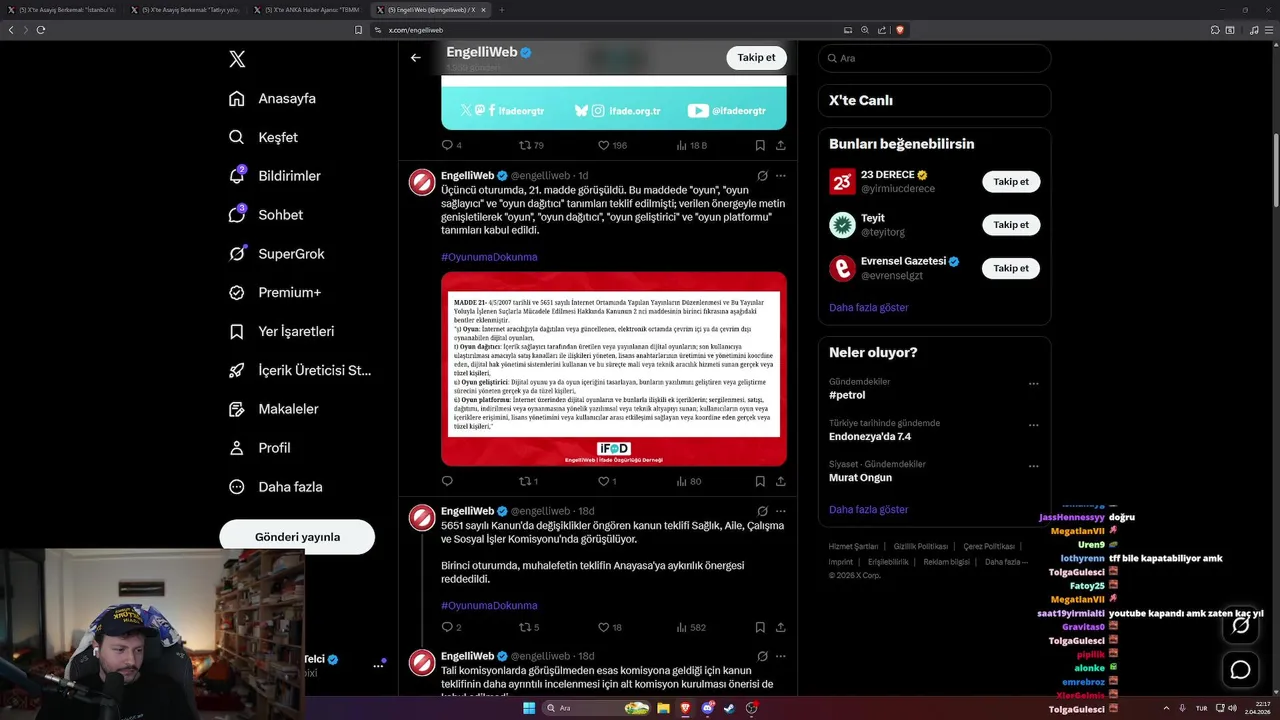Follow EngelliWeb with Takip et button
This screenshot has width=1280, height=720.
756,58
